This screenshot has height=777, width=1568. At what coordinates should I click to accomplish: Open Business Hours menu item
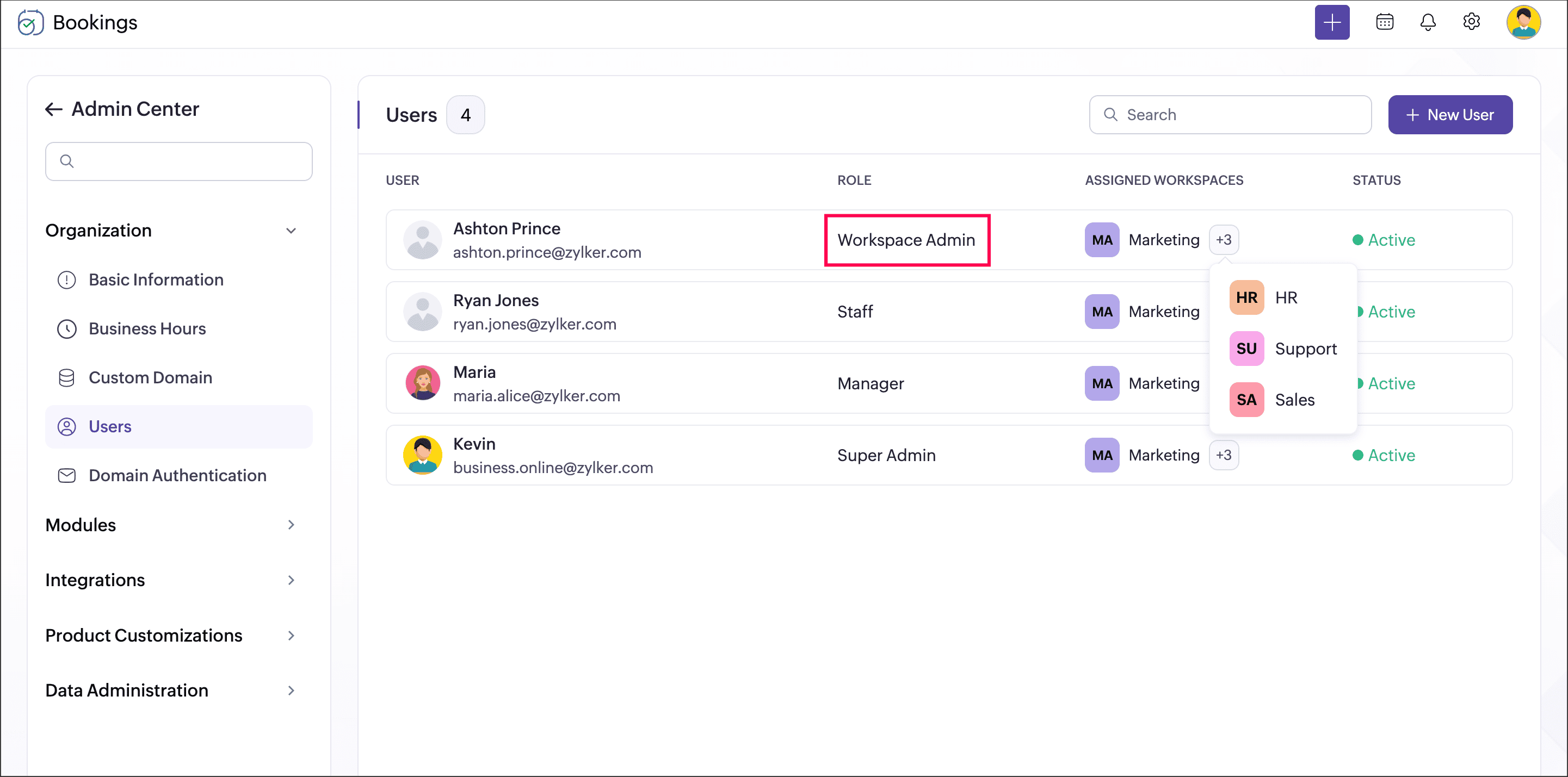click(x=147, y=328)
